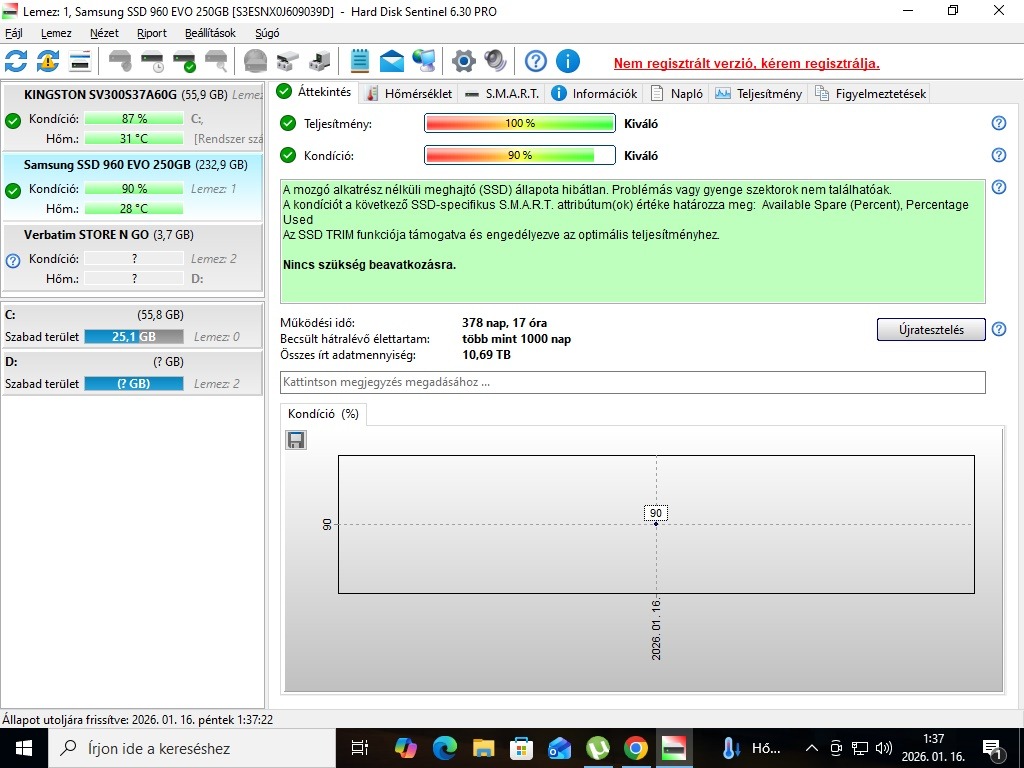Click the open-drawer disk toolbar icon

click(287, 61)
